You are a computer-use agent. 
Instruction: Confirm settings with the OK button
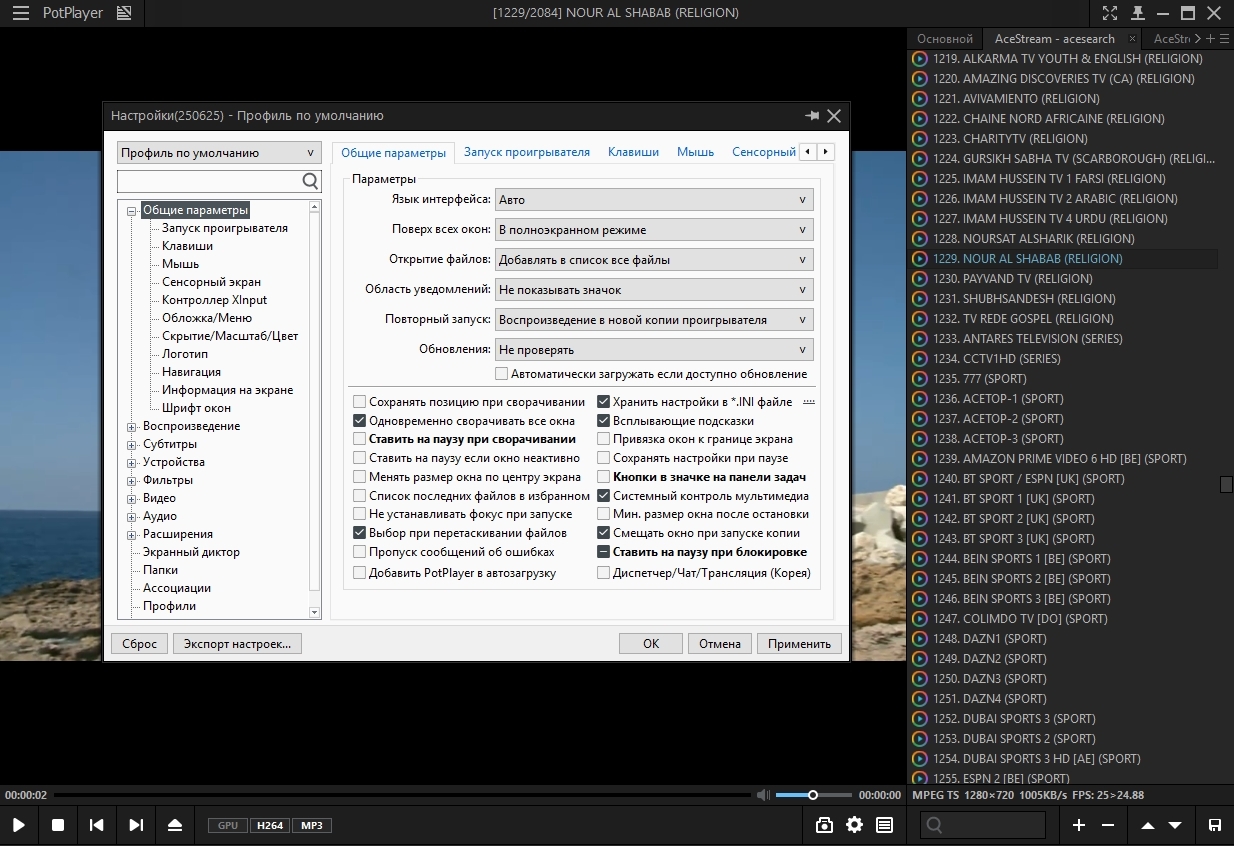[x=650, y=643]
